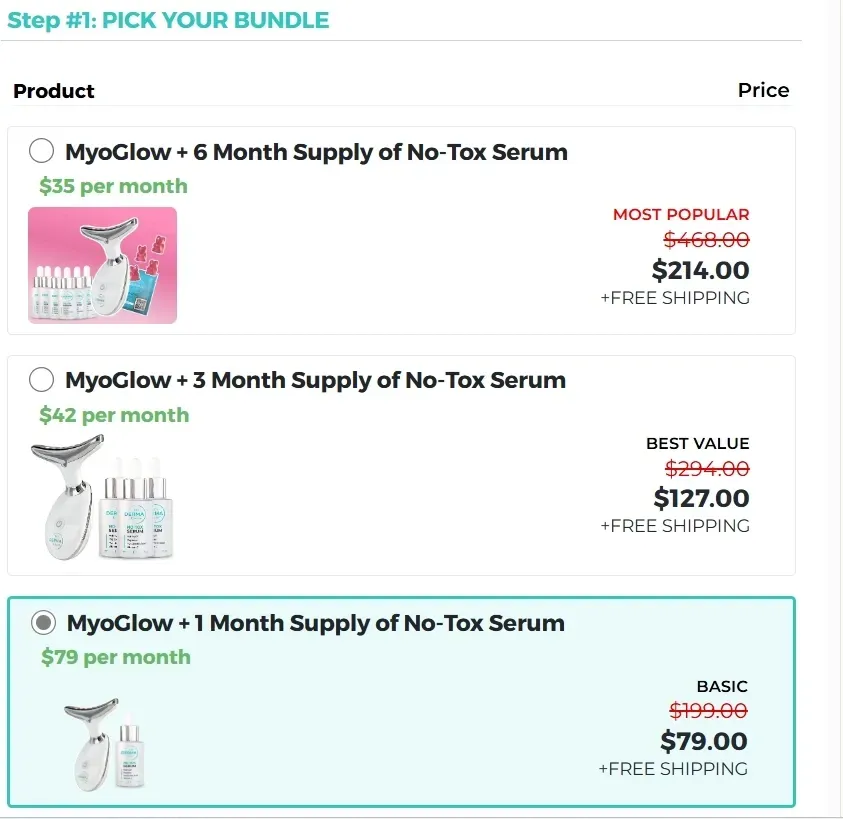Click the BEST VALUE label
Image resolution: width=843 pixels, height=819 pixels.
[698, 443]
